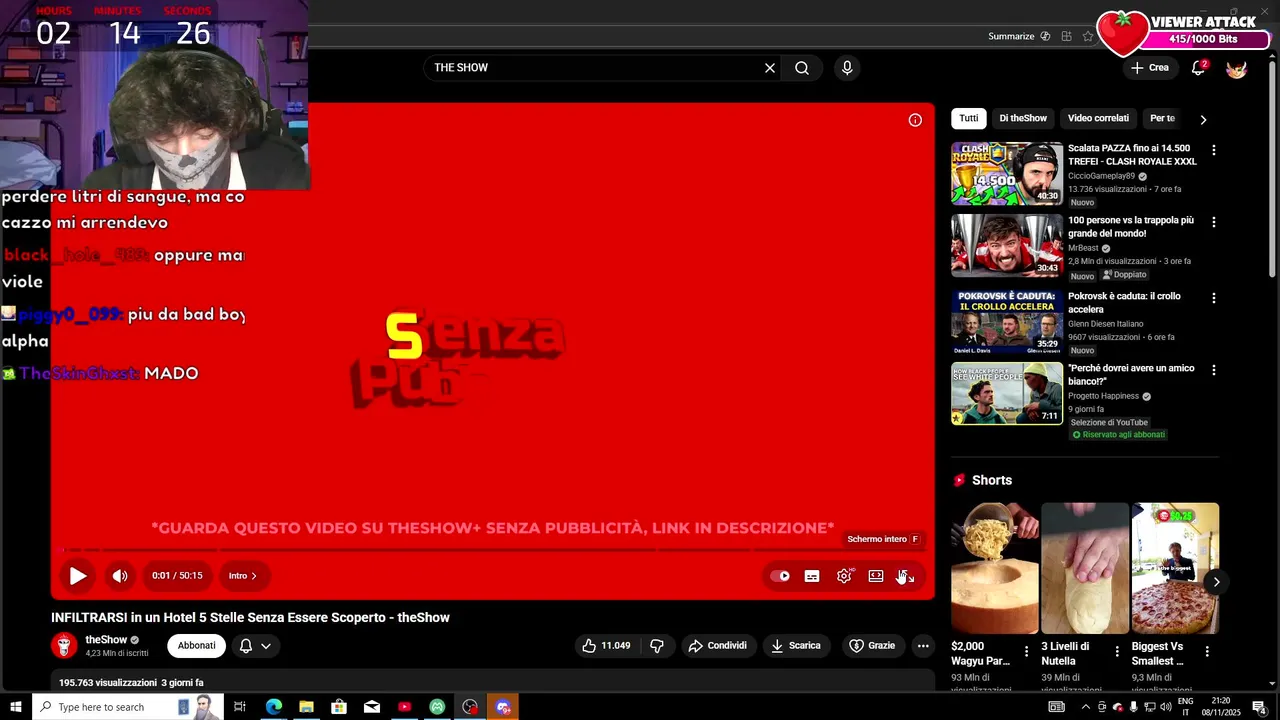Show hidden system tray icons

1085,707
